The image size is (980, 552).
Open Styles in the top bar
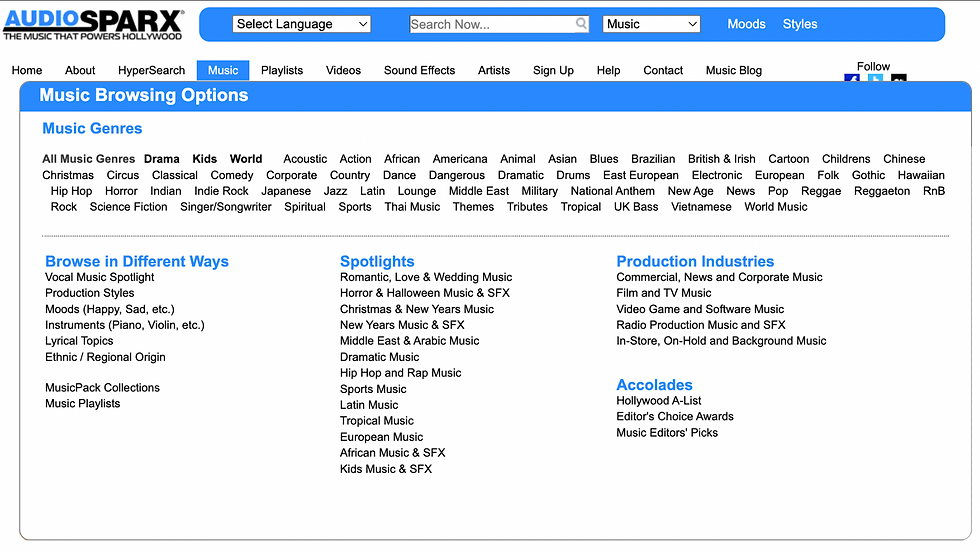(x=800, y=24)
